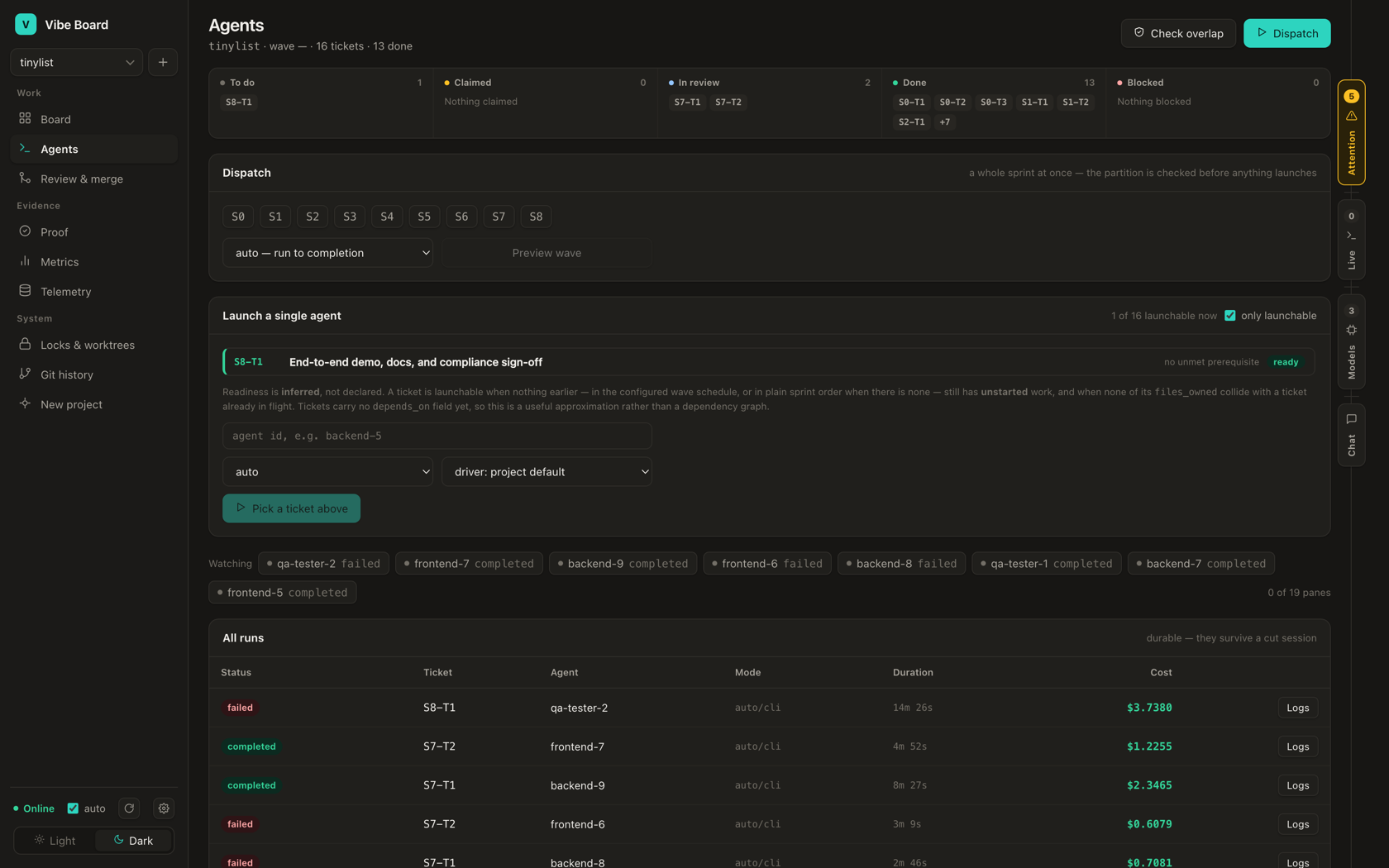This screenshot has height=868, width=1389.
Task: Toggle sprint S5 chip
Action: click(x=424, y=217)
